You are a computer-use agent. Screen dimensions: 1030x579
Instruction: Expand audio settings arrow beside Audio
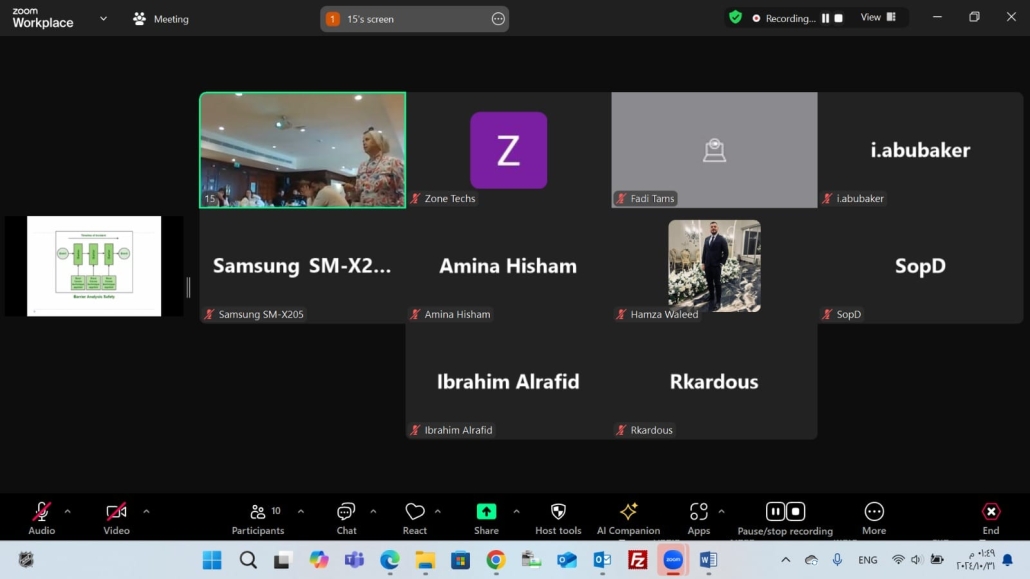pyautogui.click(x=67, y=512)
